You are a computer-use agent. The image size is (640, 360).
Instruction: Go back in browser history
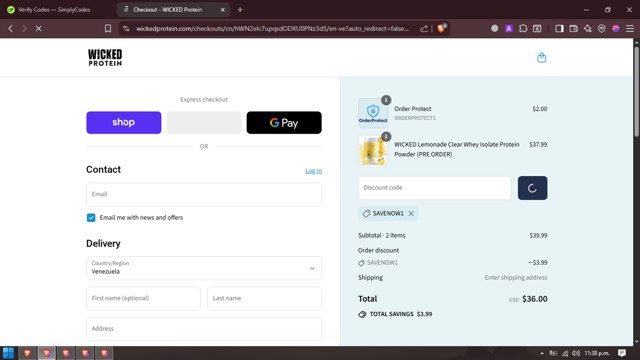pos(11,29)
